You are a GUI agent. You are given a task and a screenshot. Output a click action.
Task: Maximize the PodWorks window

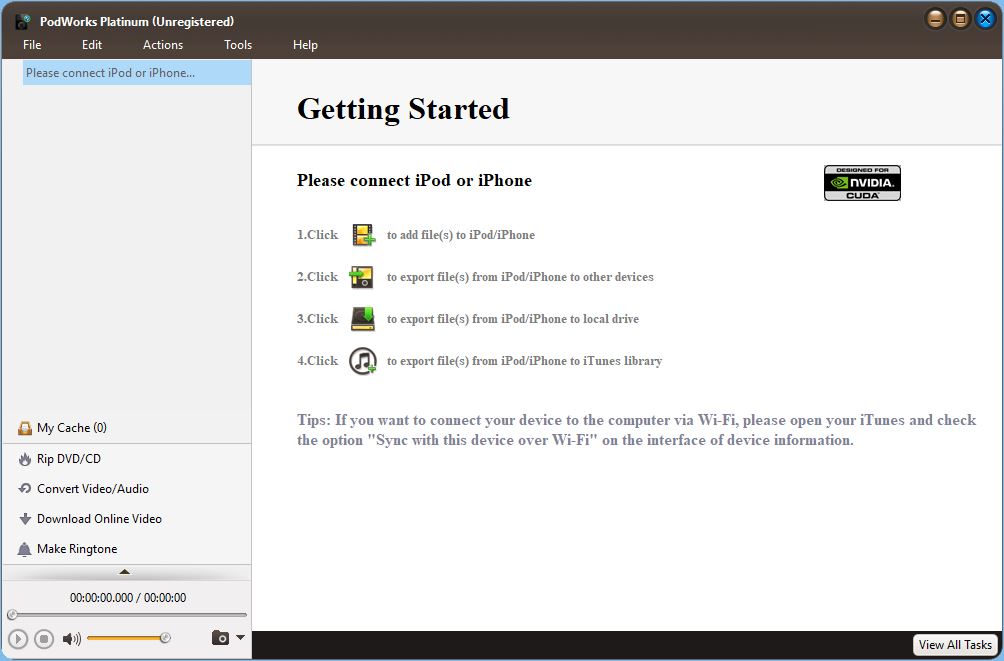(x=960, y=19)
